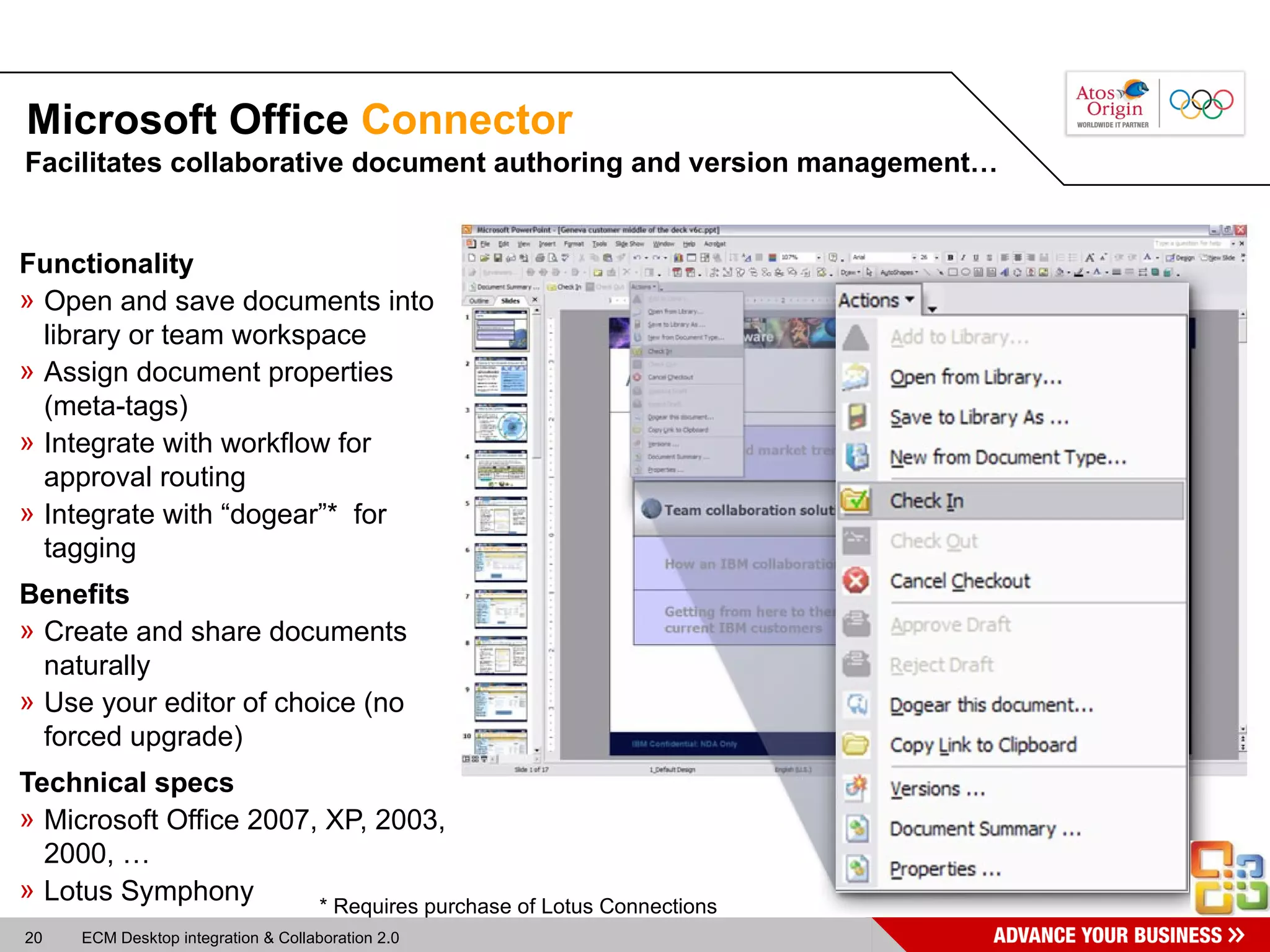Open the AutoShapes dropdown menu
The height and width of the screenshot is (952, 1270).
899,272
